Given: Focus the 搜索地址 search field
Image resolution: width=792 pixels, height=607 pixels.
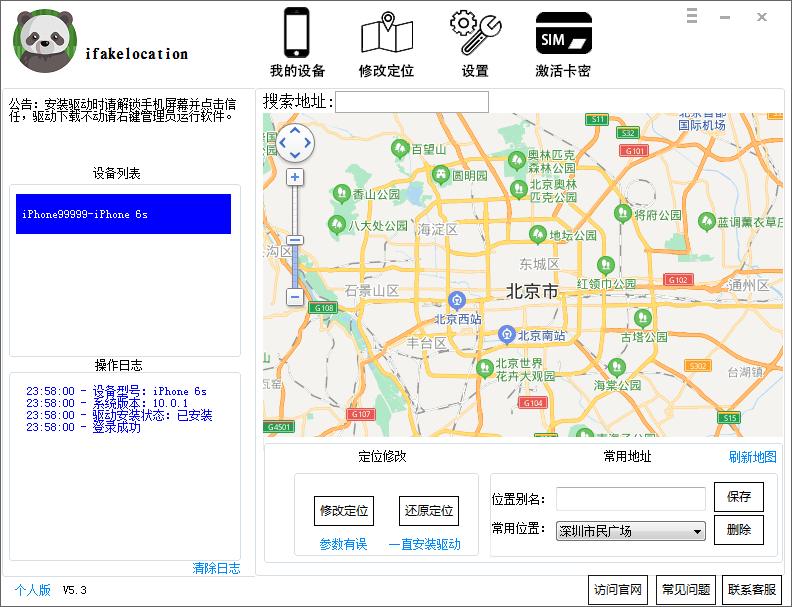Looking at the screenshot, I should click(x=412, y=102).
